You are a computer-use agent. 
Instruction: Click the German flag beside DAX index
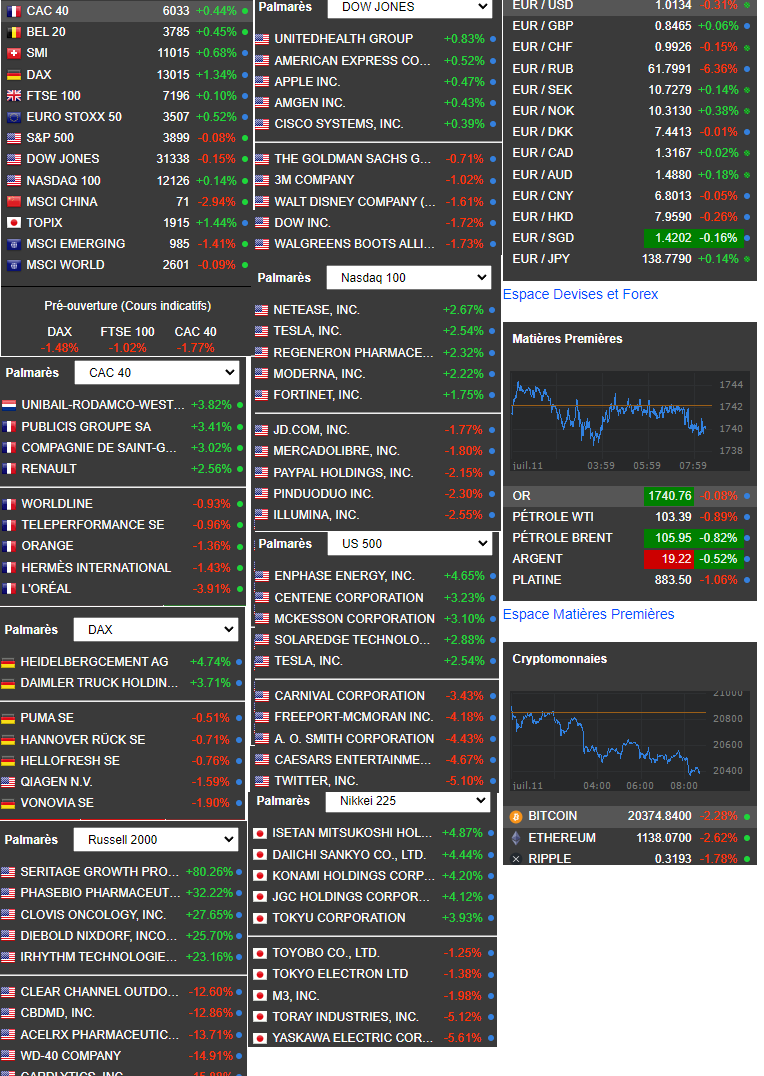tap(14, 75)
